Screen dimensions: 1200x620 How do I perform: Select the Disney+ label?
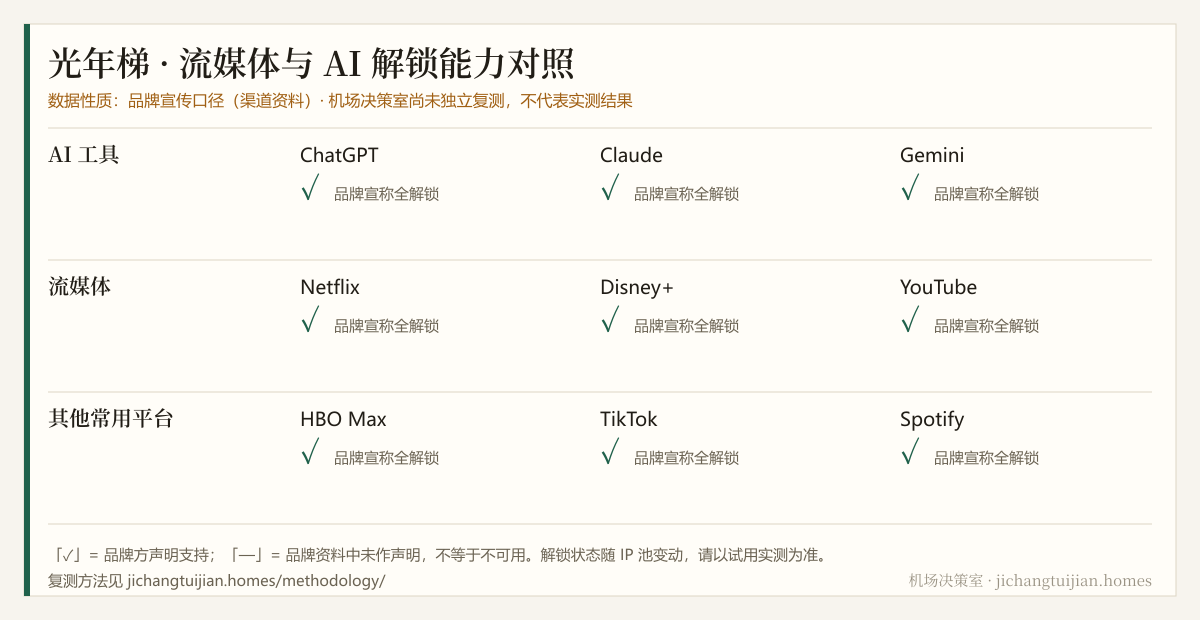(637, 287)
